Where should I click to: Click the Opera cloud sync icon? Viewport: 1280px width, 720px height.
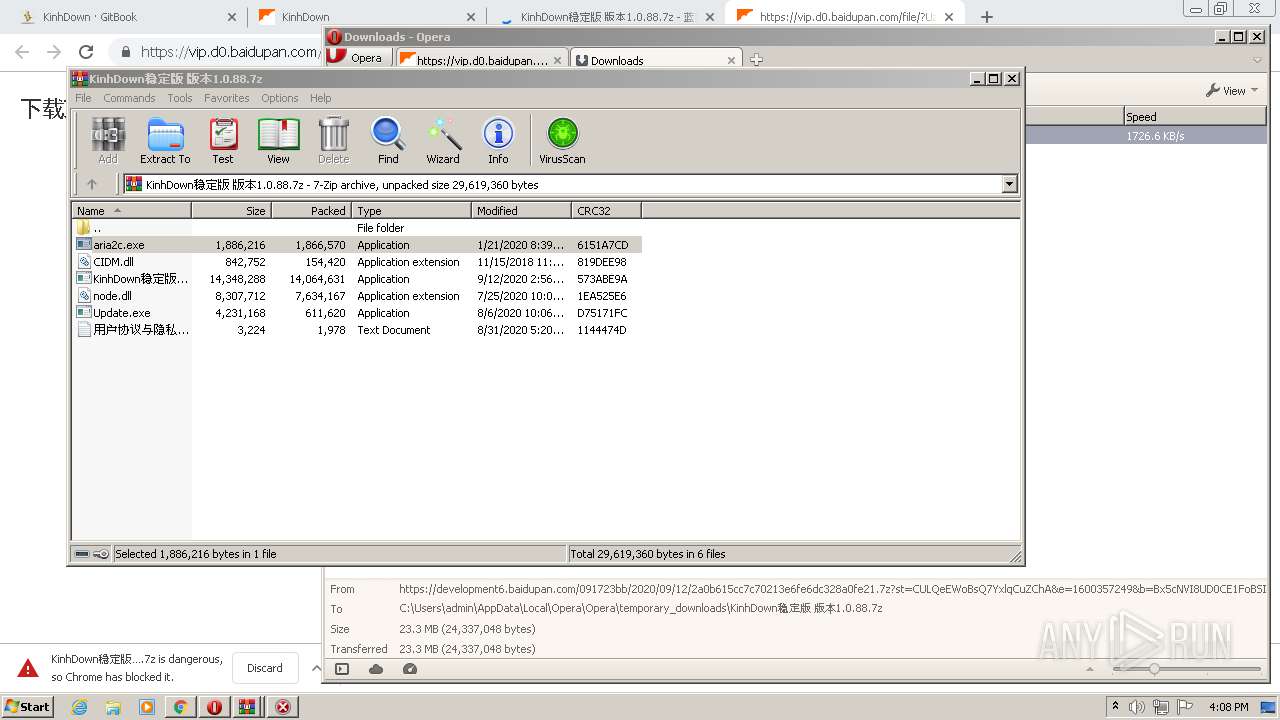[x=376, y=669]
